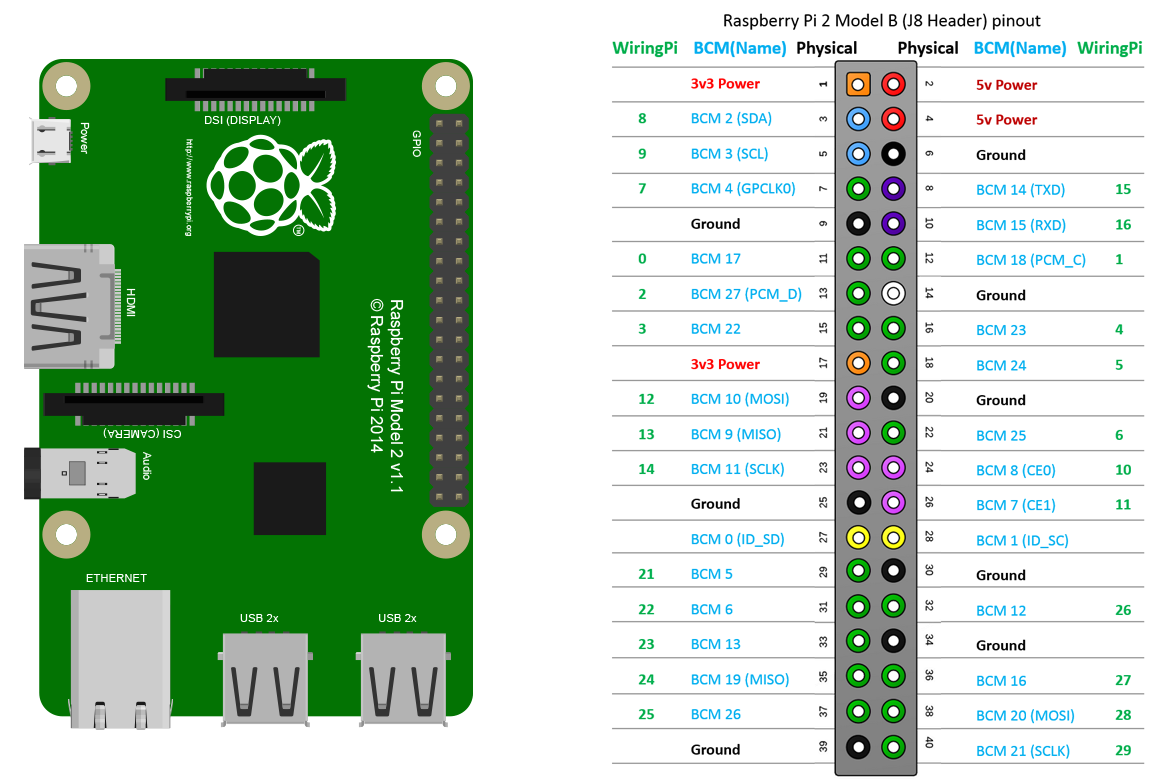Screen dimensions: 1175x779
Task: Click the left BCM(Name) column header
Action: [740, 48]
